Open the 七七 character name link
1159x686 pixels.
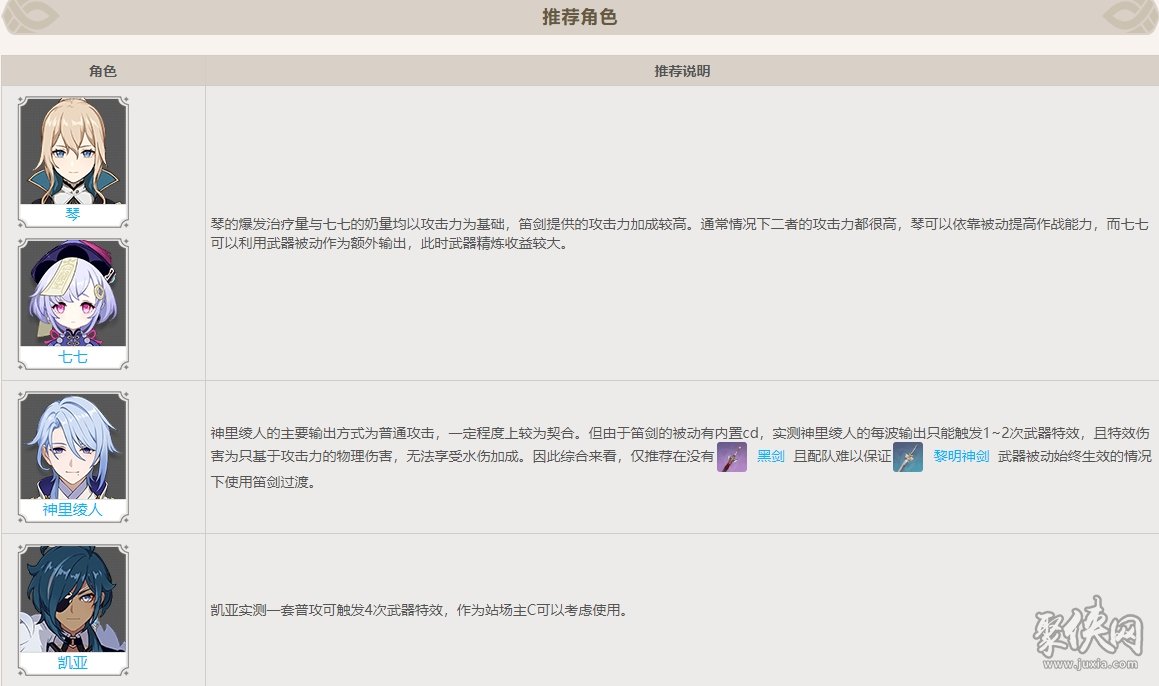(x=72, y=357)
